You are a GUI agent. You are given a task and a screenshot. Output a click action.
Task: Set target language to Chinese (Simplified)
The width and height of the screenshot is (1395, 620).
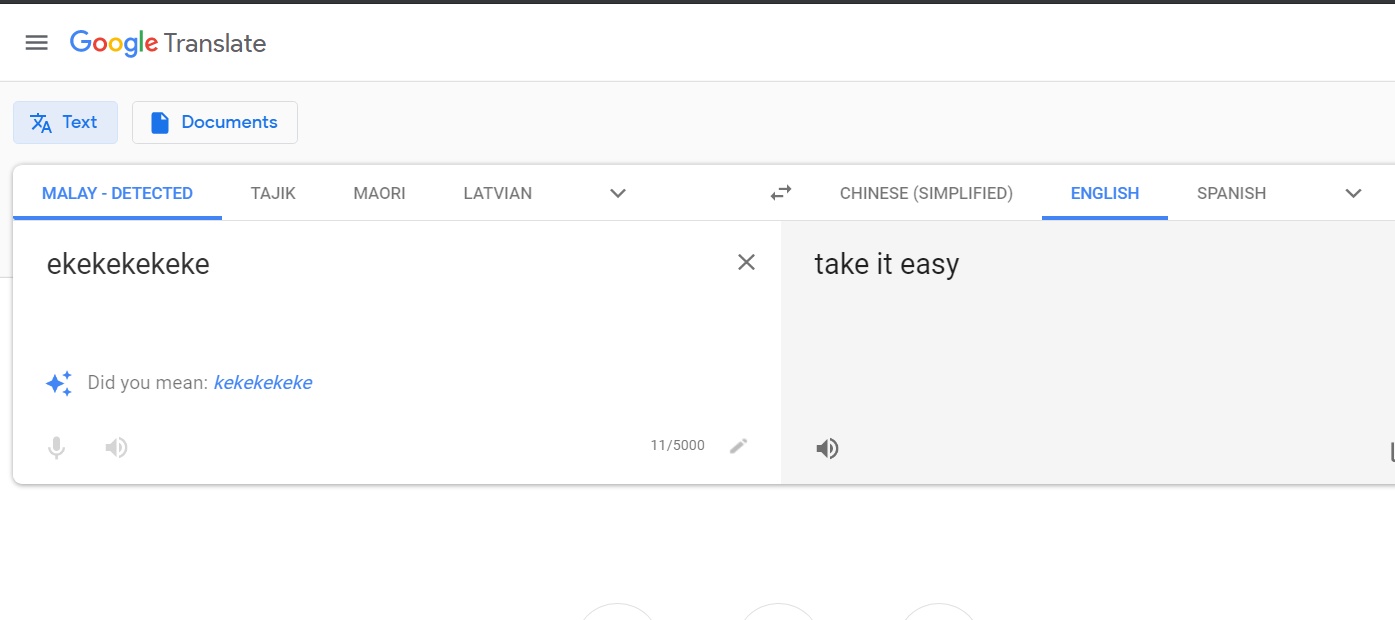(x=926, y=193)
